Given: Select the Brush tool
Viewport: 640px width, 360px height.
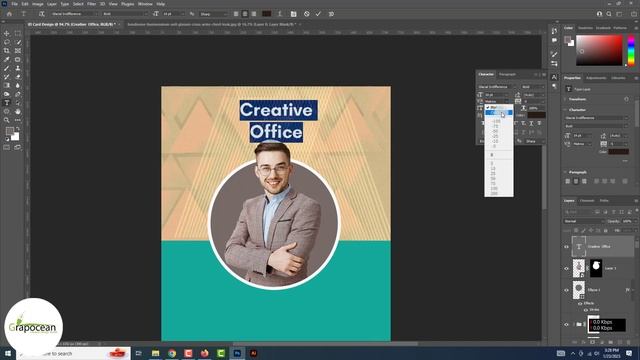Looking at the screenshot, I should click(x=7, y=68).
